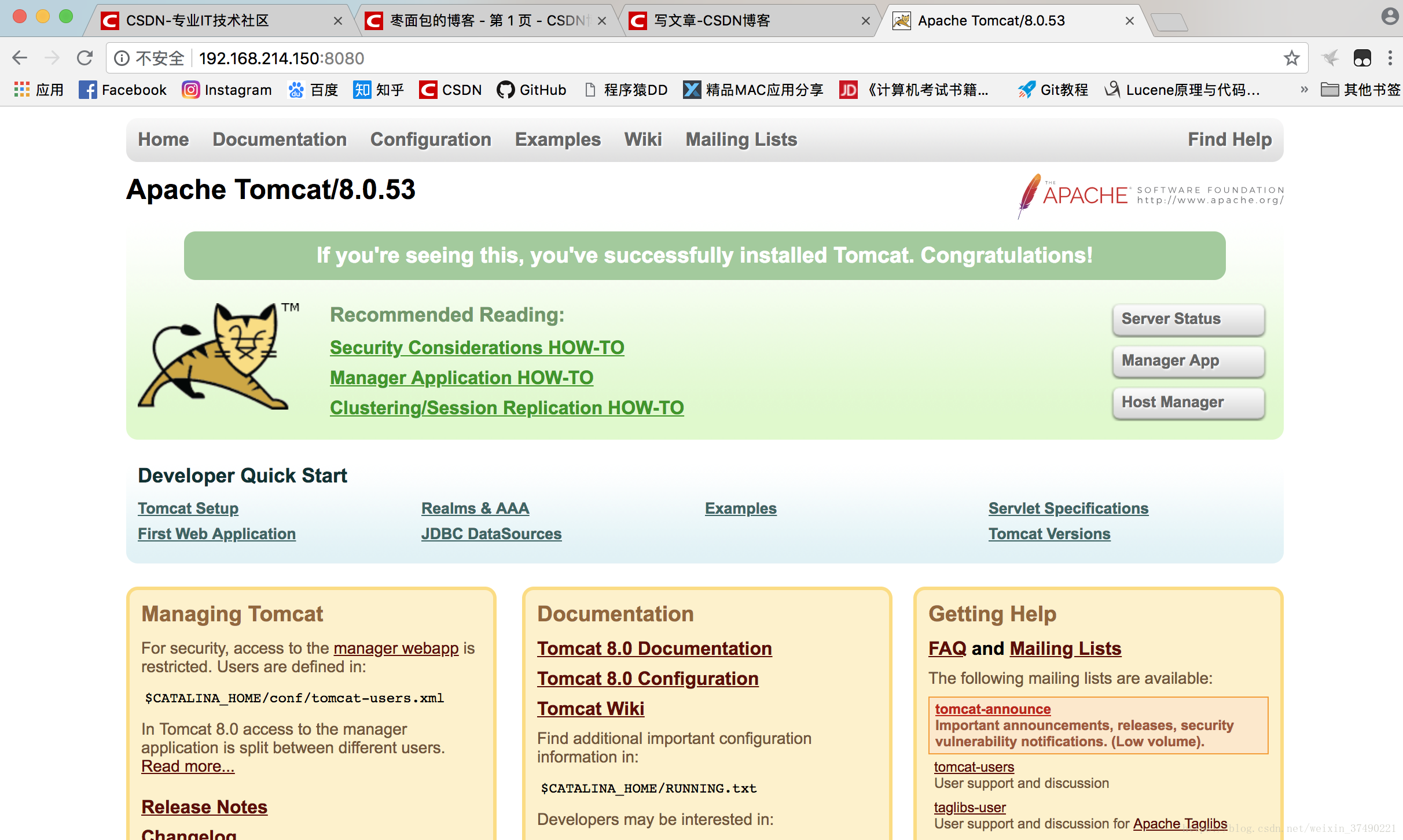Click the Server Status button
Screen dimensions: 1403x840
click(x=1189, y=319)
